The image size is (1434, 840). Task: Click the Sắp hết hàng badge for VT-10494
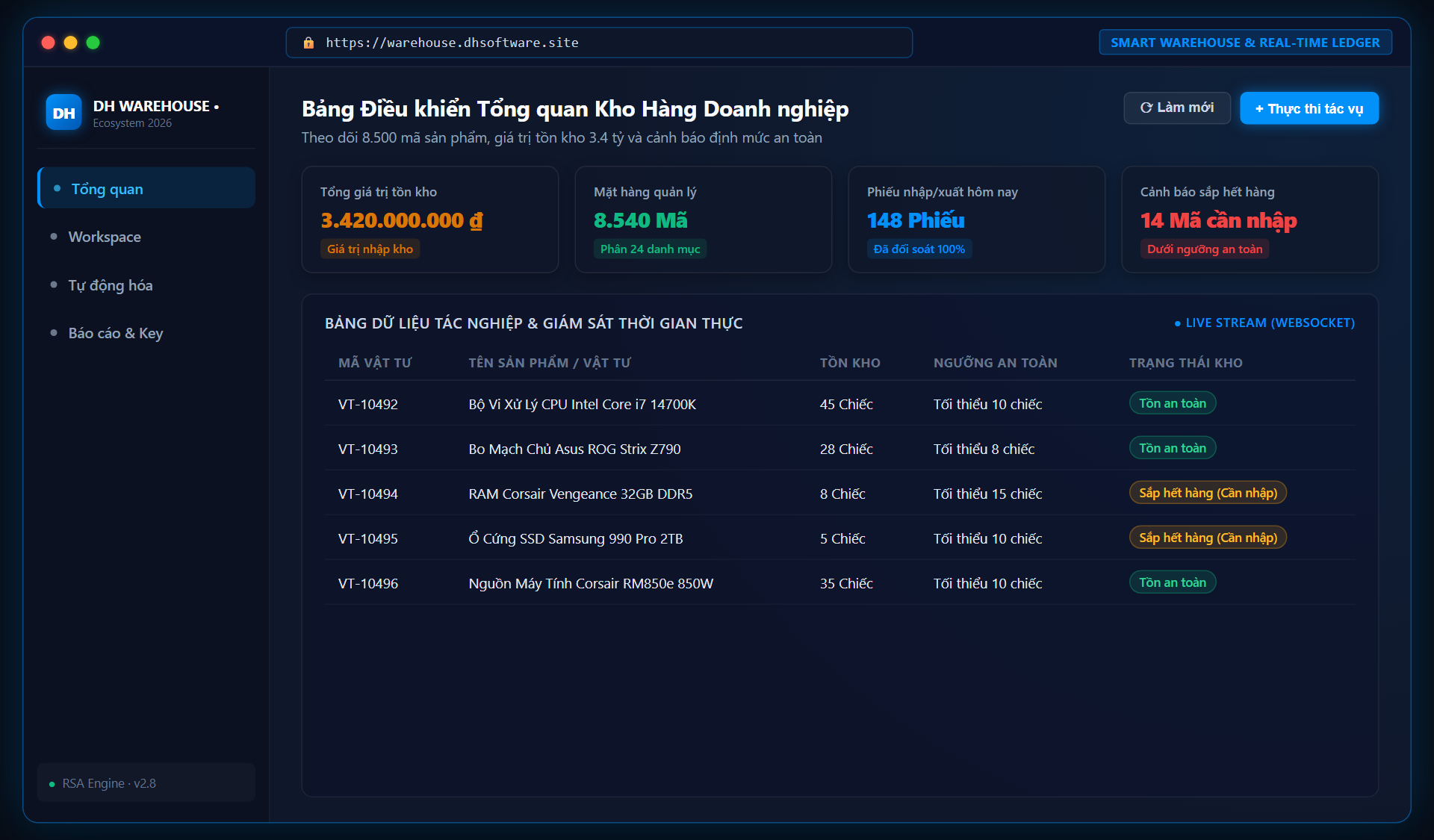coord(1208,493)
